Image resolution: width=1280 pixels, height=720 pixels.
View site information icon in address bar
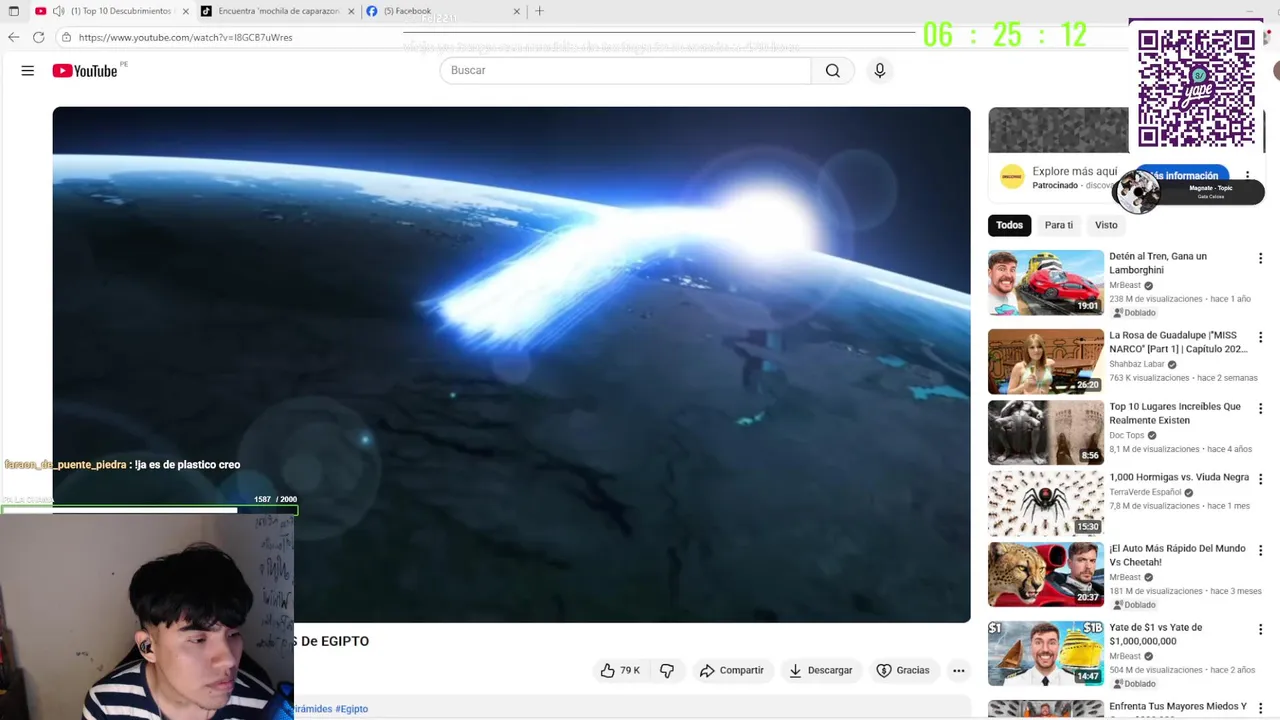pyautogui.click(x=66, y=37)
